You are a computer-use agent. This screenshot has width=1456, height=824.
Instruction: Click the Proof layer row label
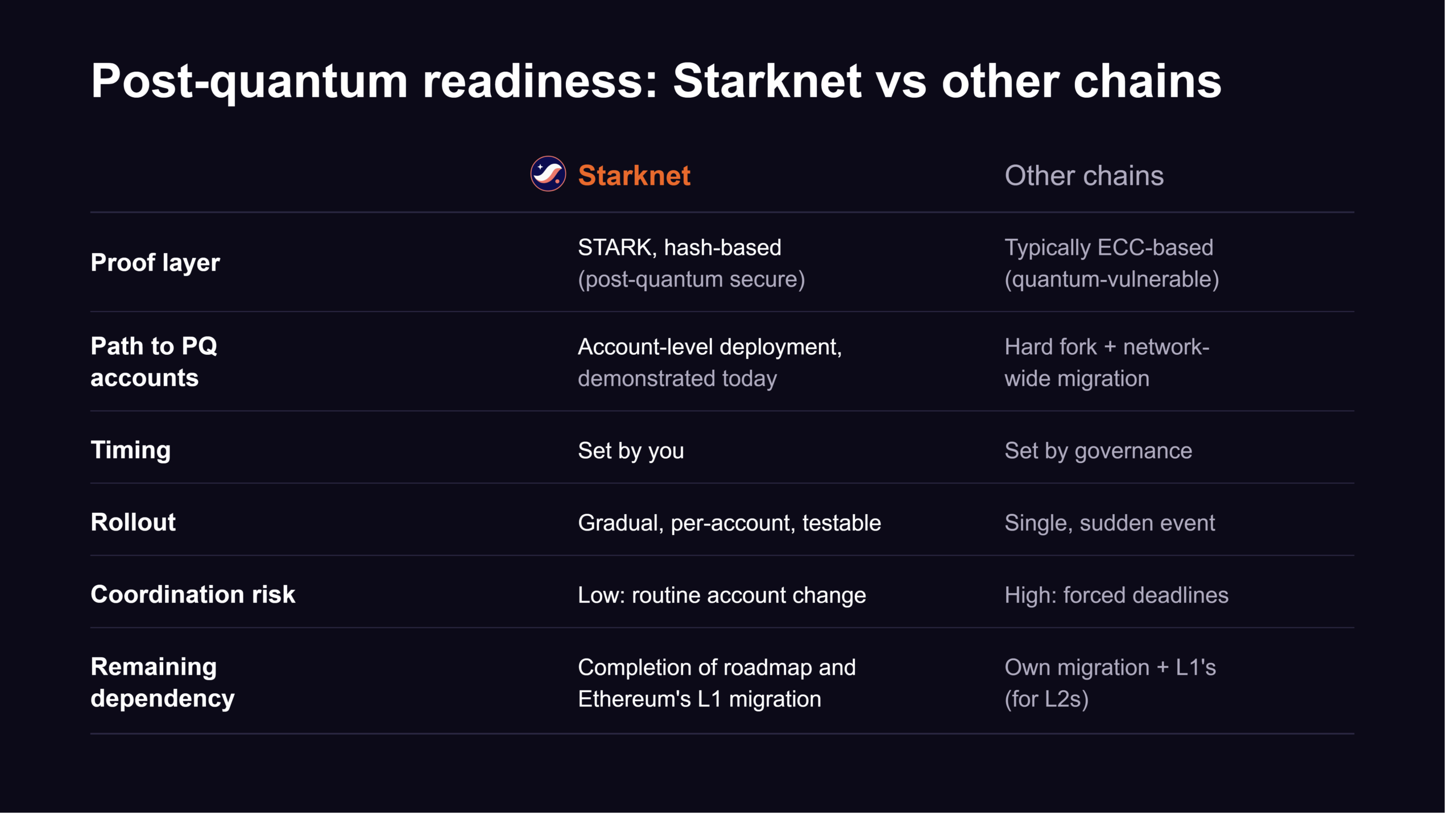pos(155,263)
